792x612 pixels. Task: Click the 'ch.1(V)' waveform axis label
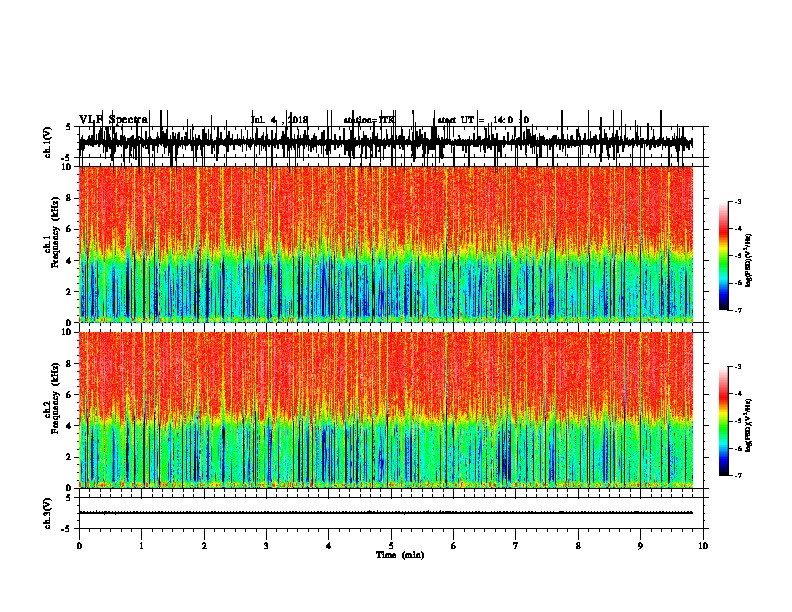pyautogui.click(x=48, y=142)
